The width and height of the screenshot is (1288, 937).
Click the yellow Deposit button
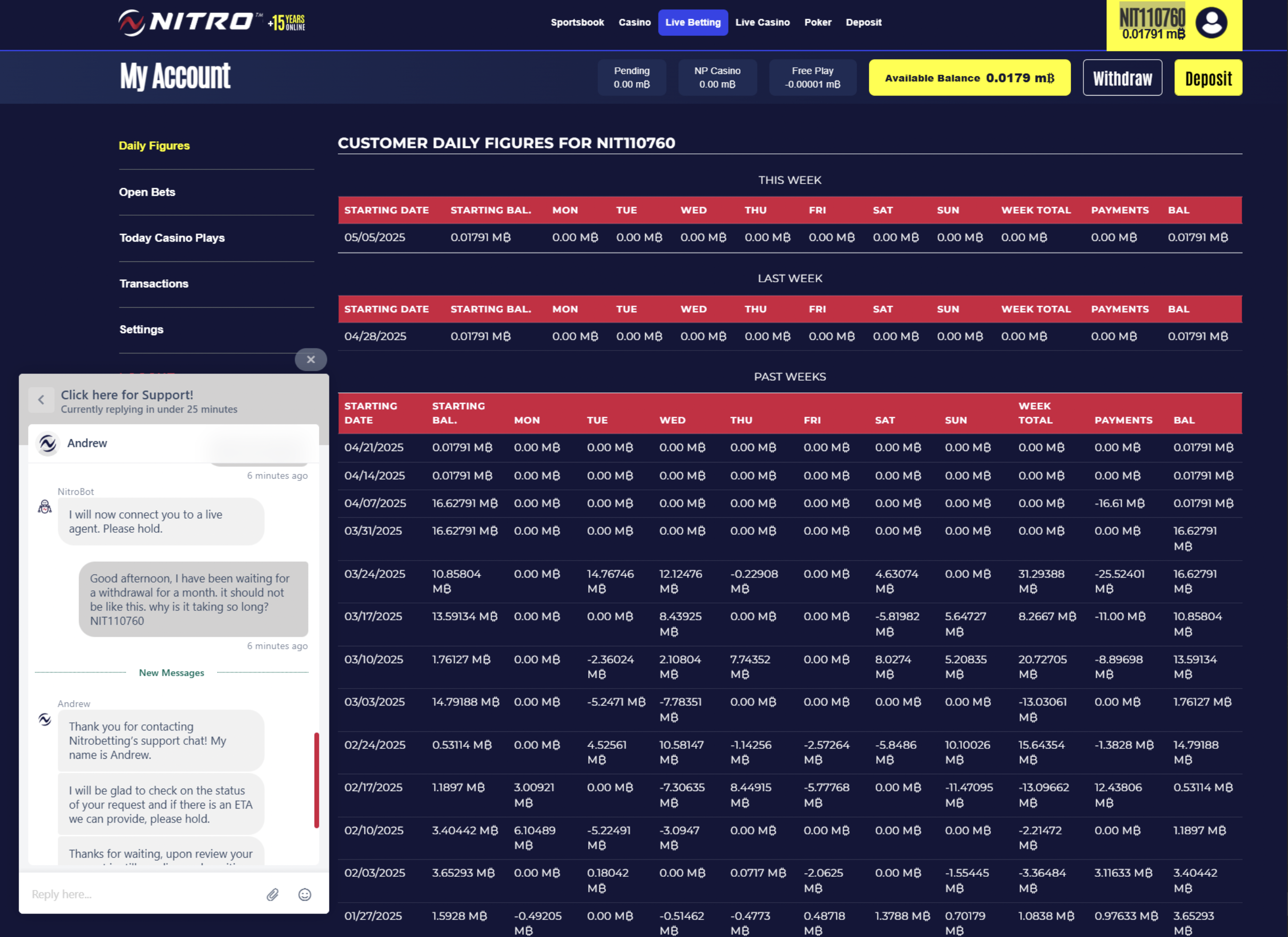1208,78
